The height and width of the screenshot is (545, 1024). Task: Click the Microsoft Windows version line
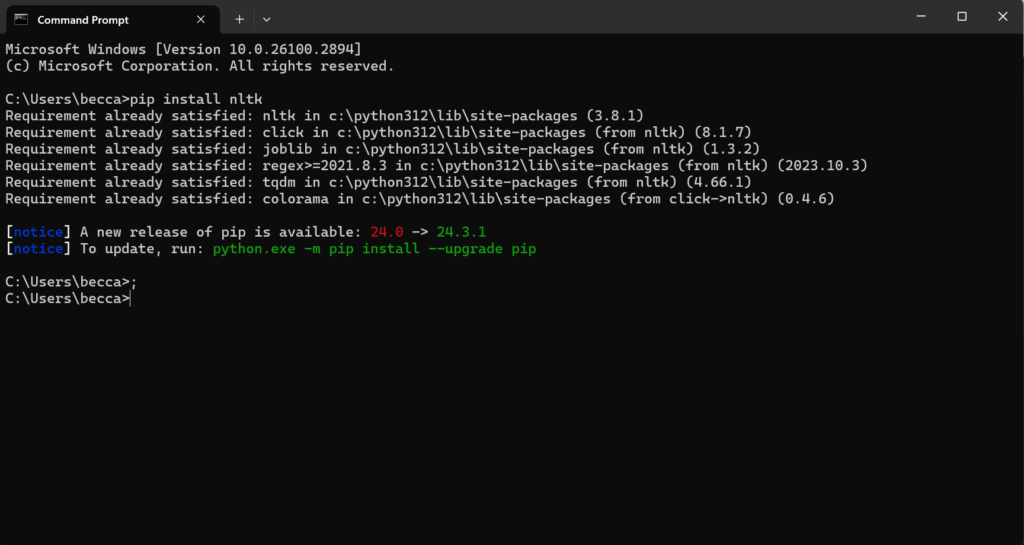183,49
